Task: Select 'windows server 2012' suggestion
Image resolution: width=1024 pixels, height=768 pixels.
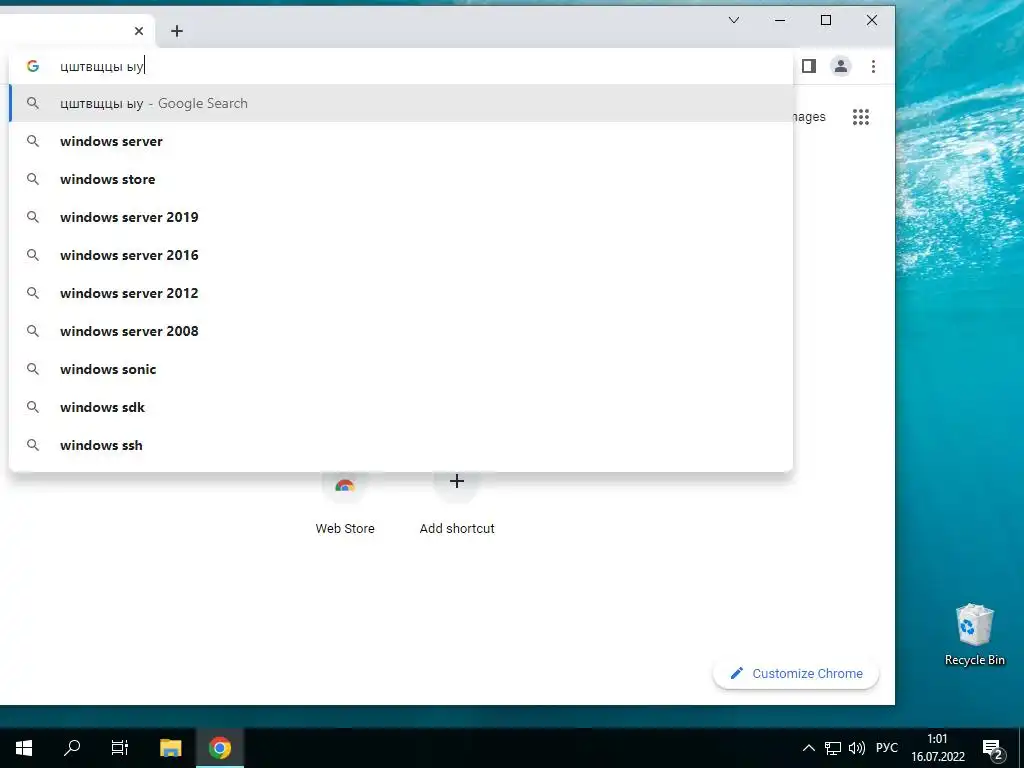Action: 401,293
